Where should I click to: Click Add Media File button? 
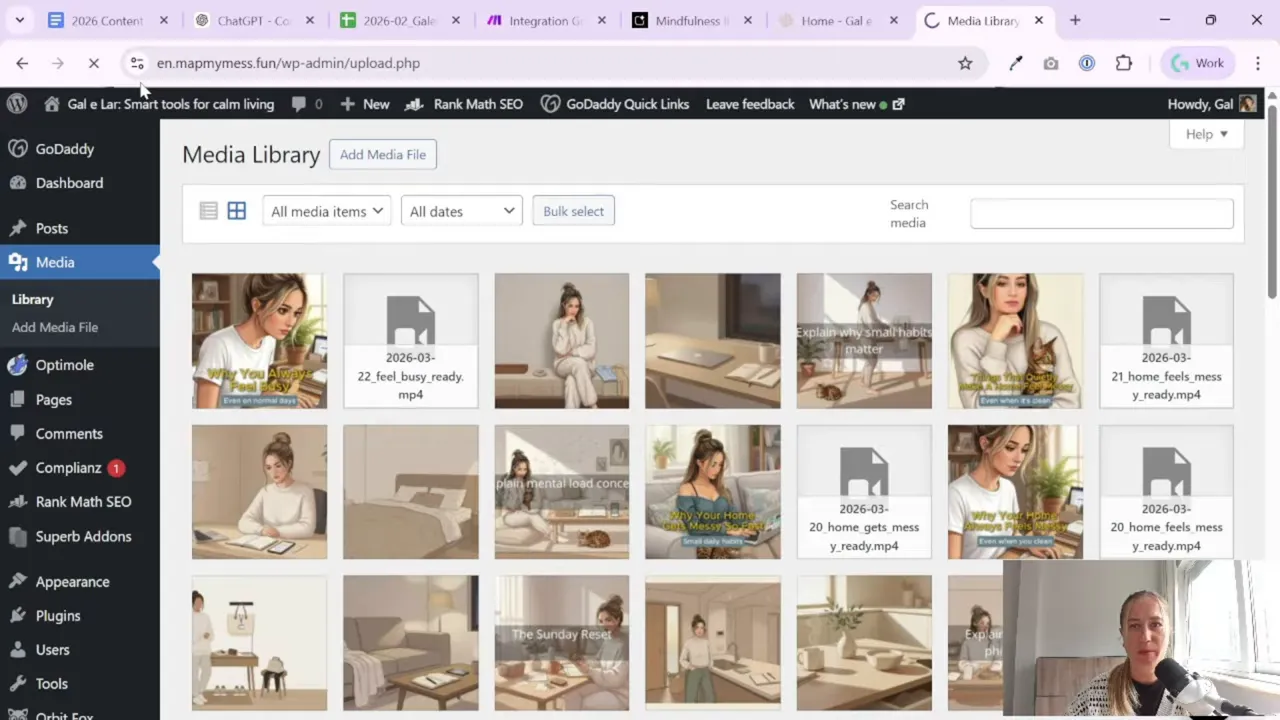click(x=383, y=155)
